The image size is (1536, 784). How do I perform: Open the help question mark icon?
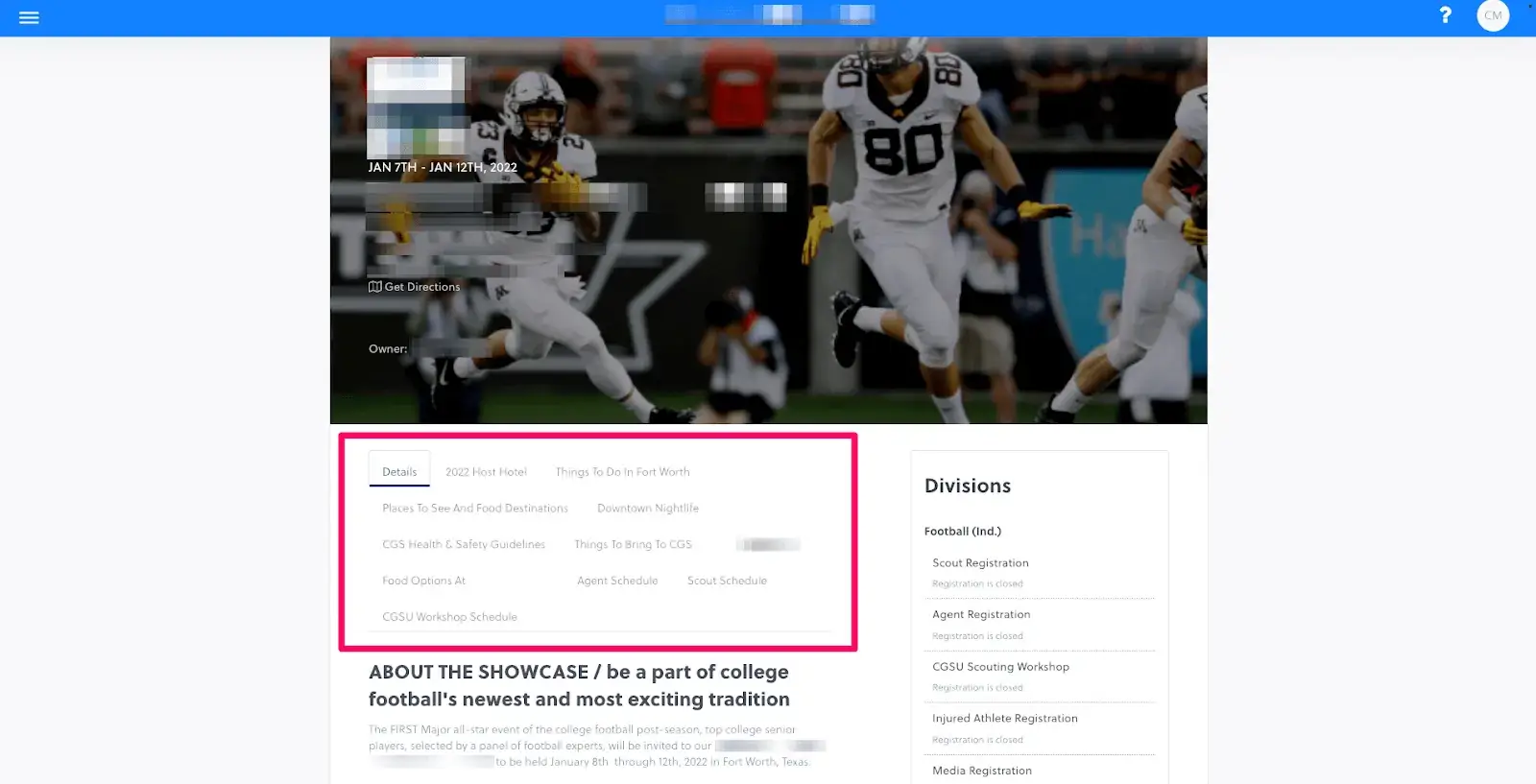point(1445,15)
